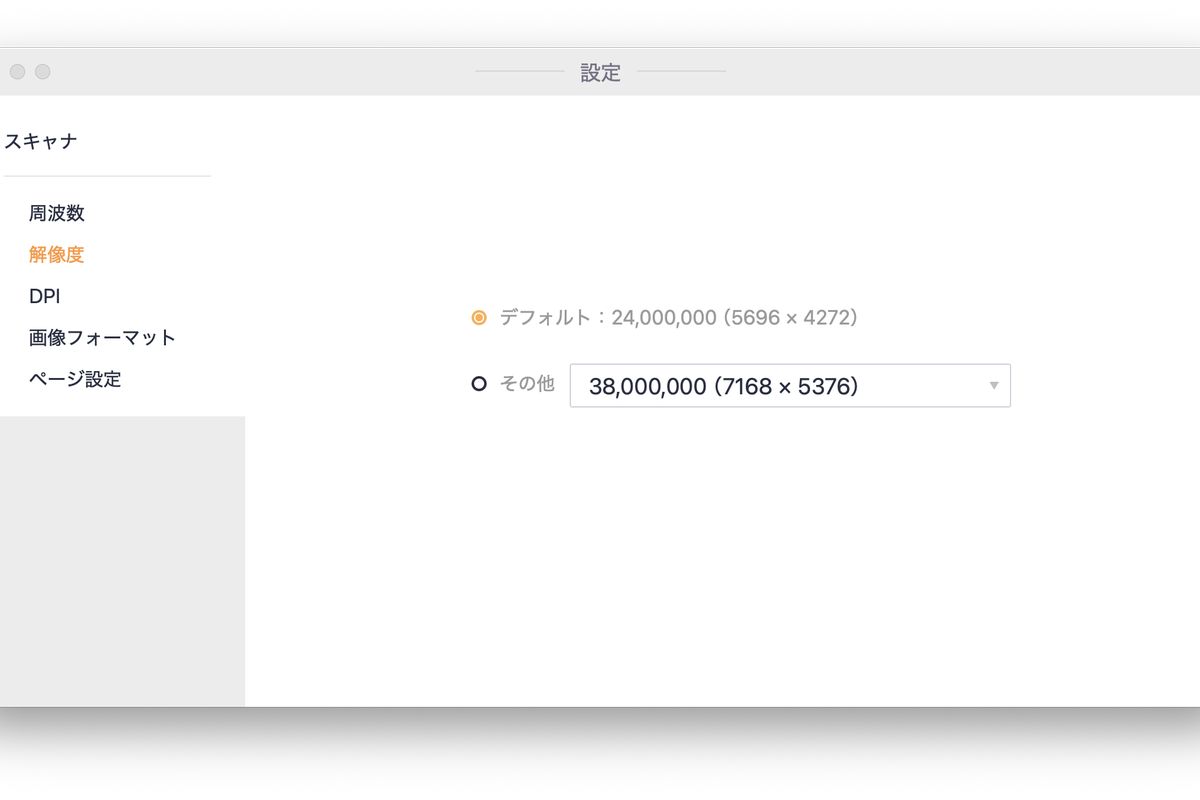1200x800 pixels.
Task: Click the その他 label text
Action: [529, 384]
